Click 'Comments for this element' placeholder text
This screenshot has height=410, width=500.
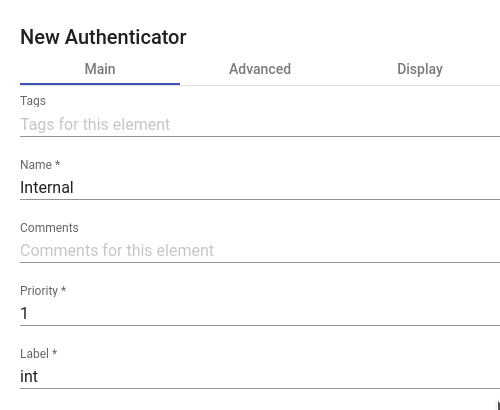pyautogui.click(x=117, y=250)
